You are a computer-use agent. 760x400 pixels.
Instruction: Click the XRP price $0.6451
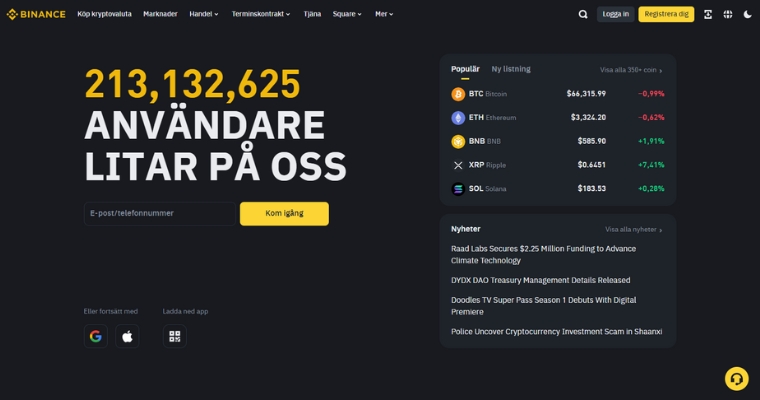(591, 165)
